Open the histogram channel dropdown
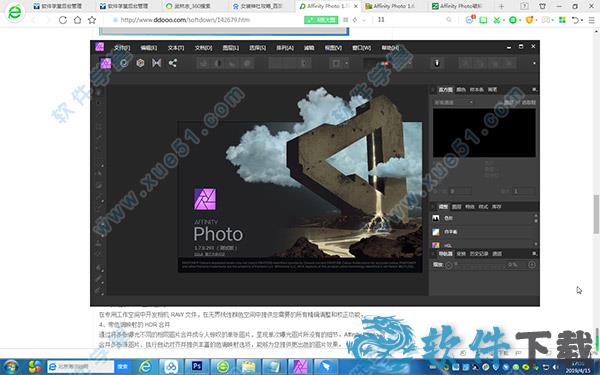 [454, 102]
